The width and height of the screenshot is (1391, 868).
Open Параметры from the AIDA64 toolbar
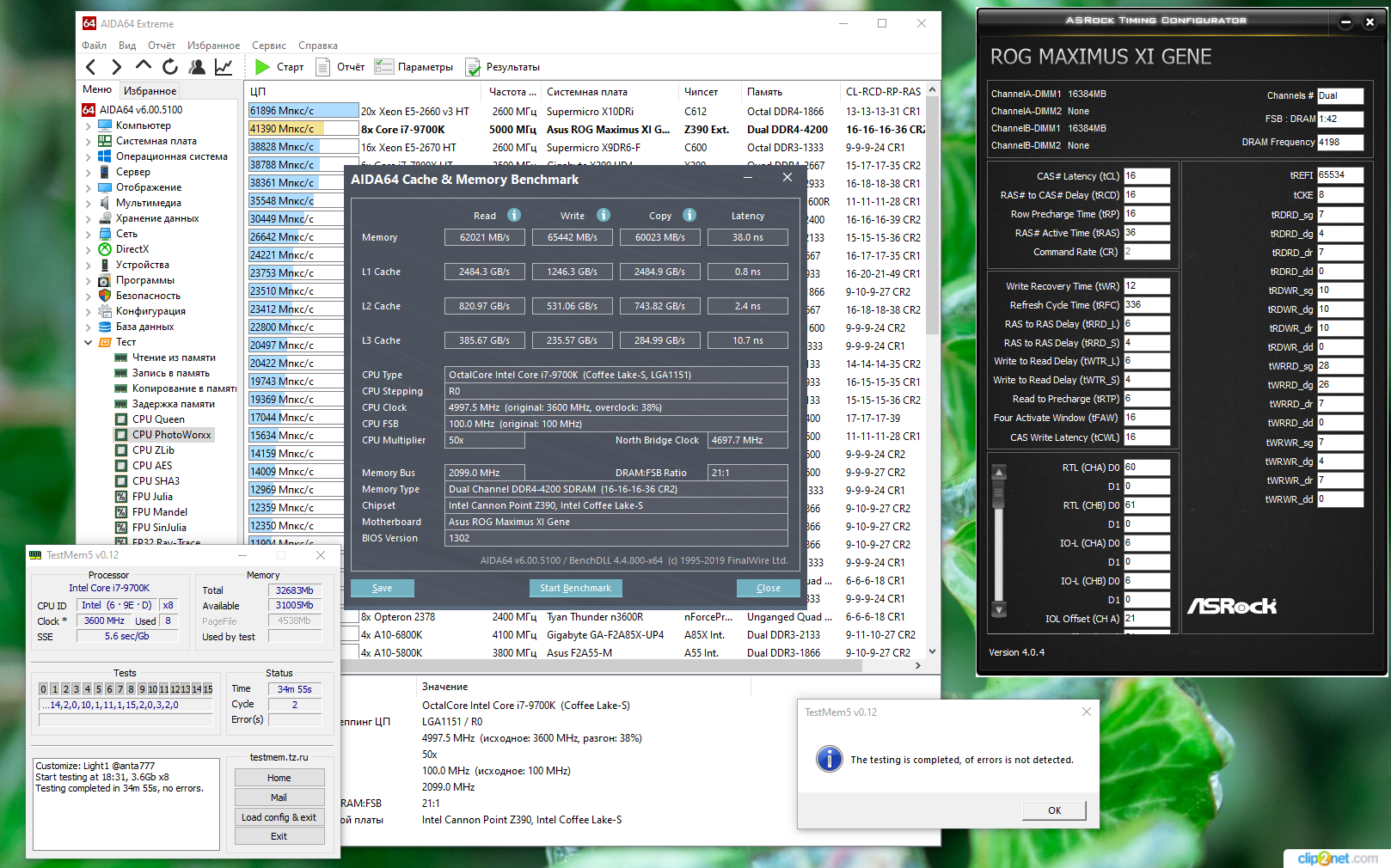point(414,67)
